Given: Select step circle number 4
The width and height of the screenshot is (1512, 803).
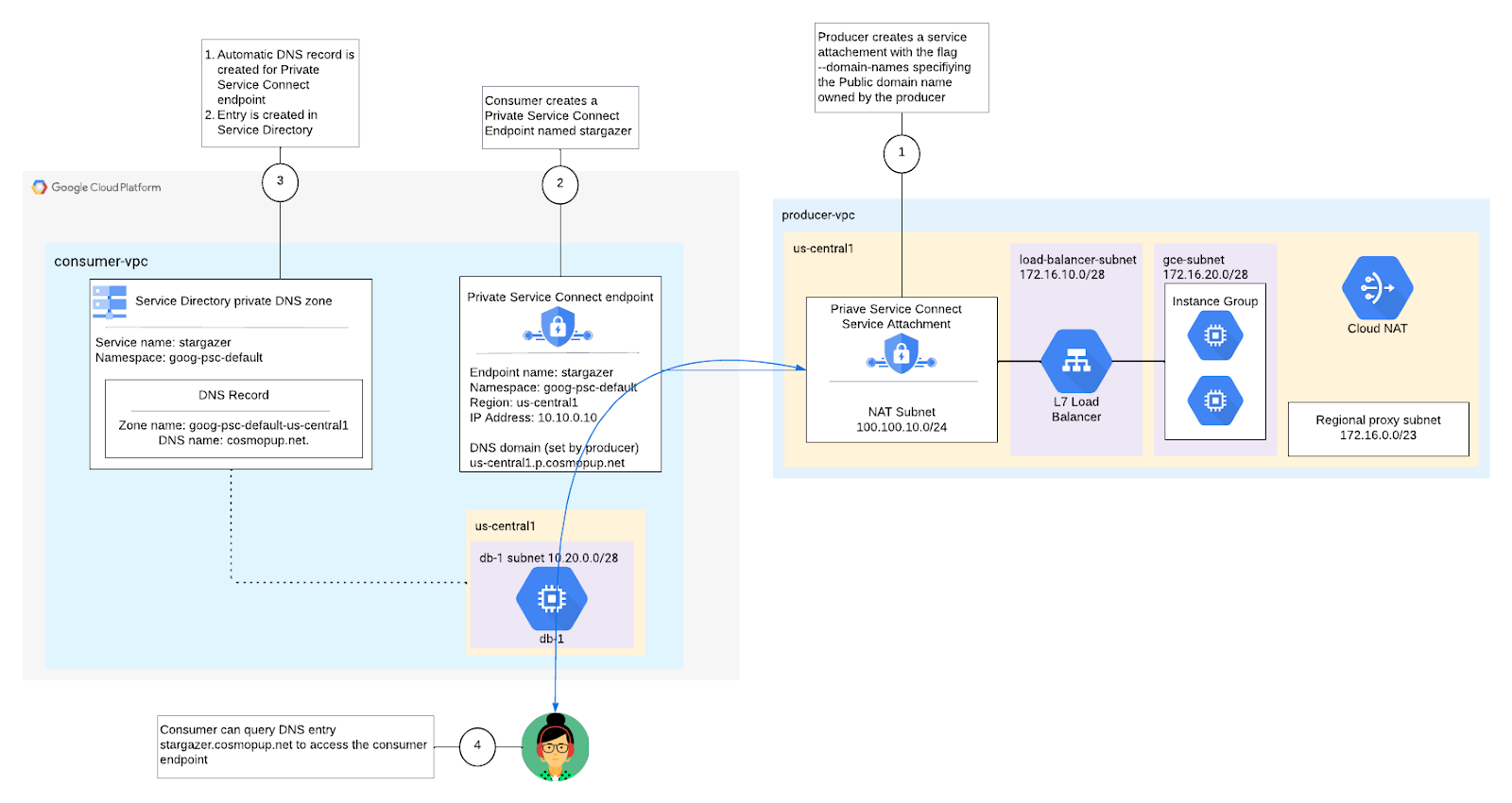Looking at the screenshot, I should pos(477,745).
